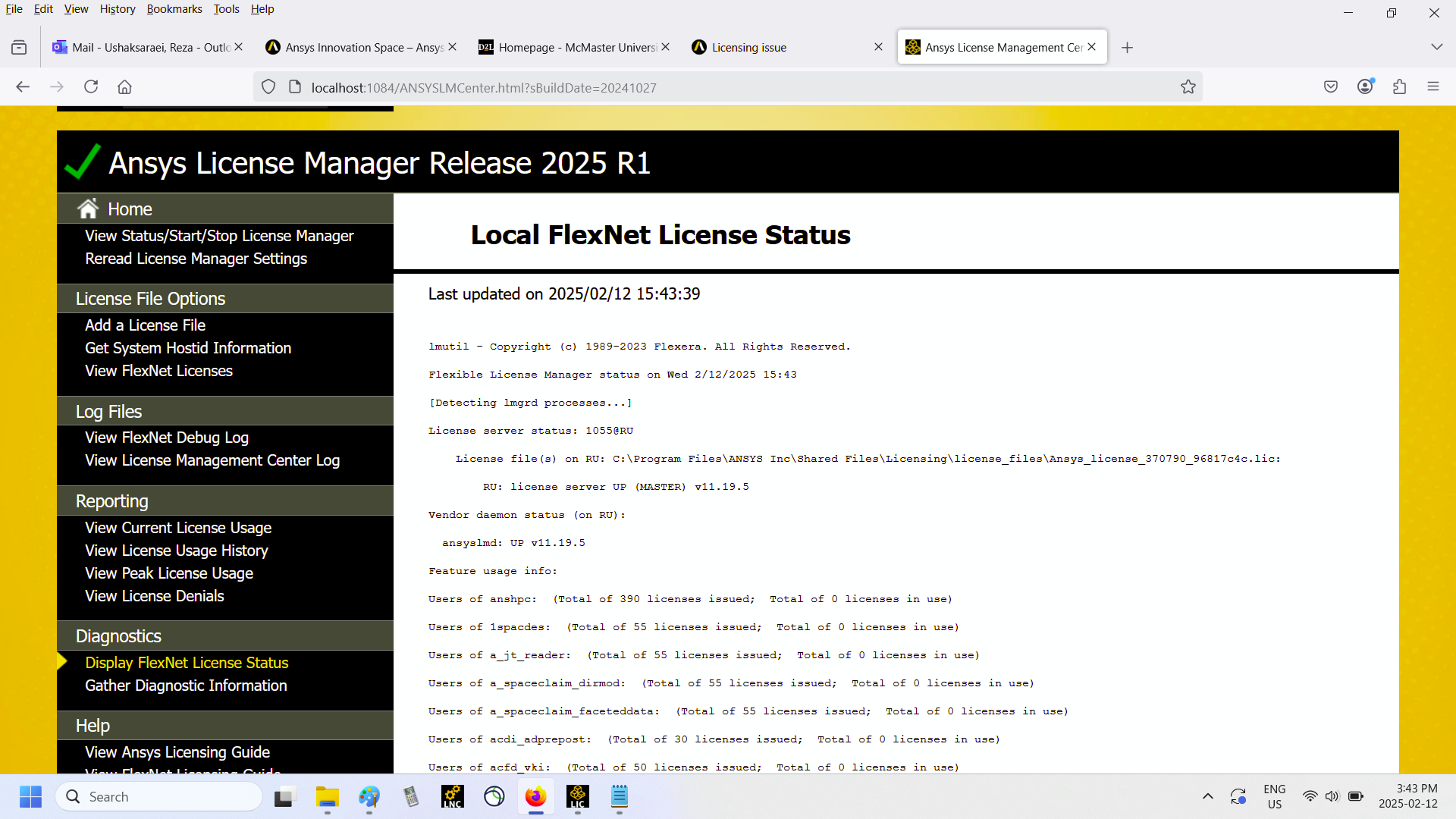Open Firefox extensions puzzle icon
The image size is (1456, 819).
pyautogui.click(x=1399, y=87)
